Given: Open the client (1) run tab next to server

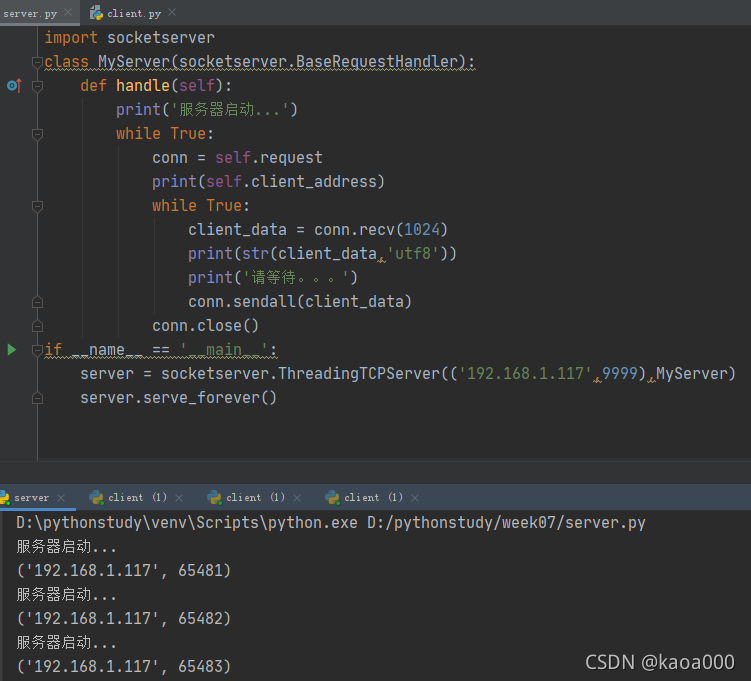Looking at the screenshot, I should [137, 498].
